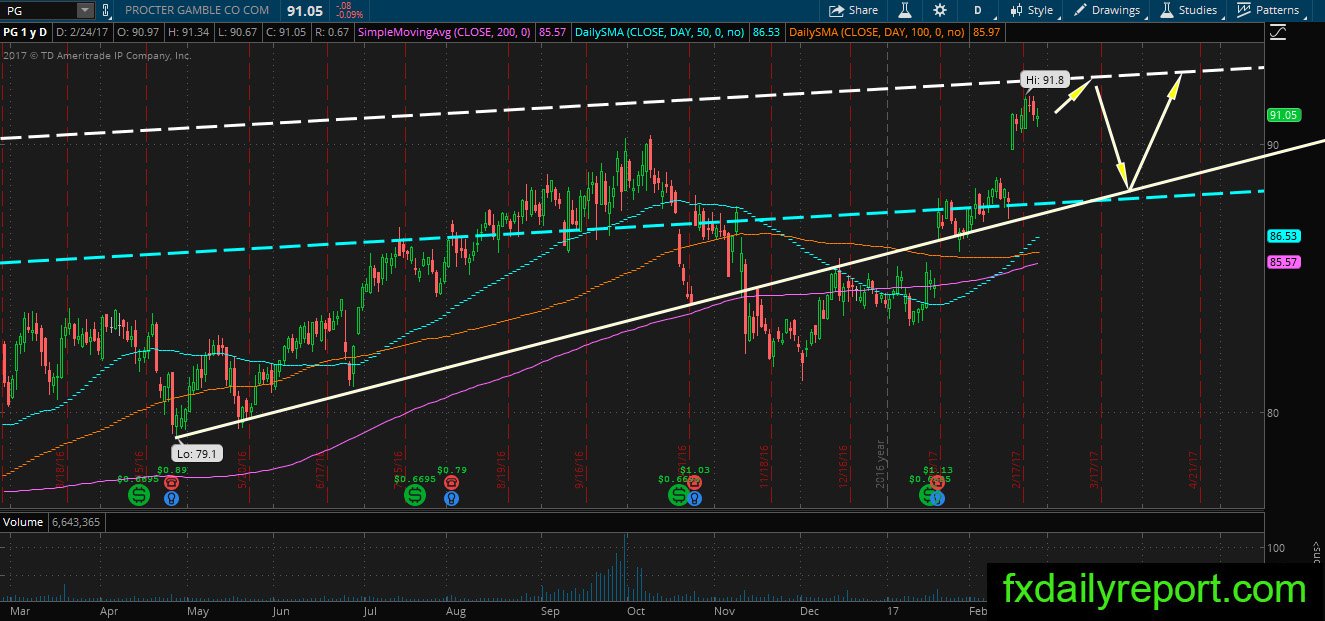1325x621 pixels.
Task: Open the Studies menu
Action: [1189, 10]
